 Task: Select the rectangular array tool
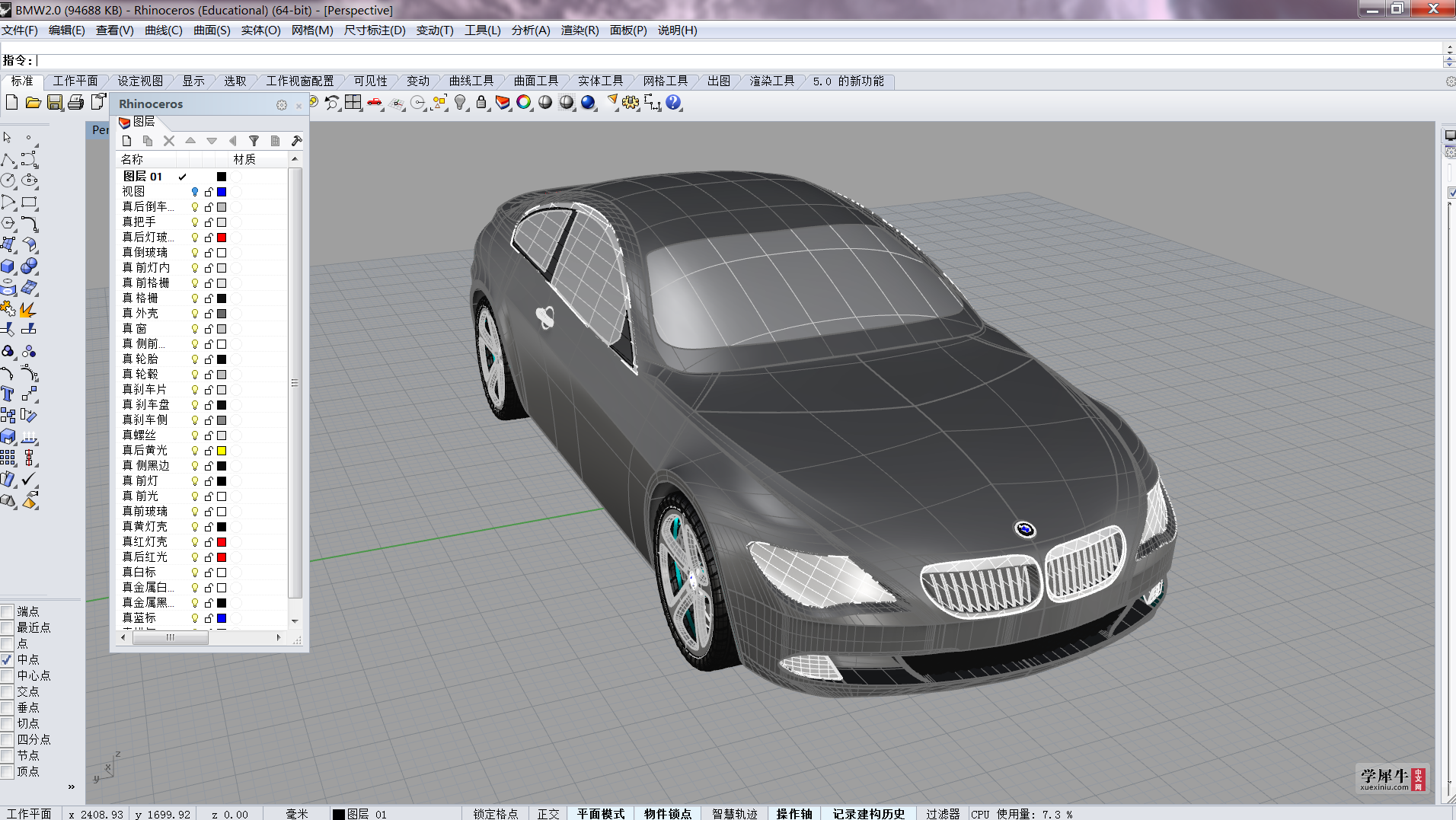tap(8, 458)
